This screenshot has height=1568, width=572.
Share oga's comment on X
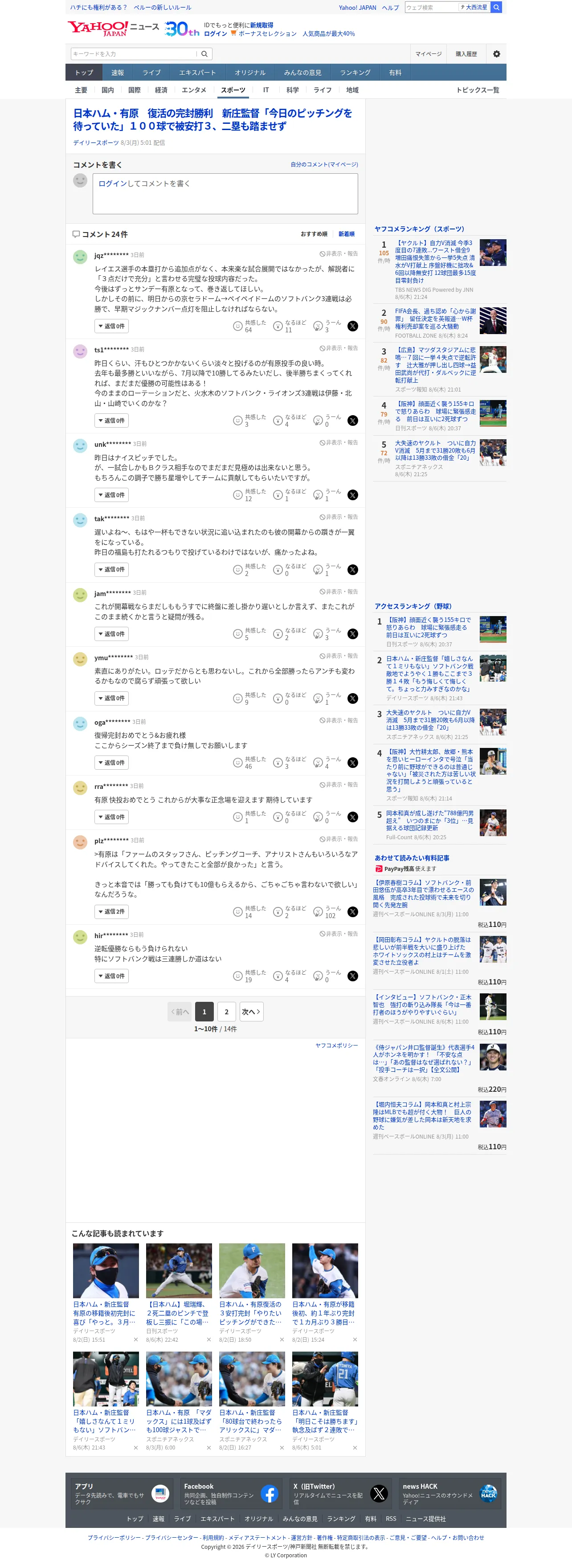[353, 763]
